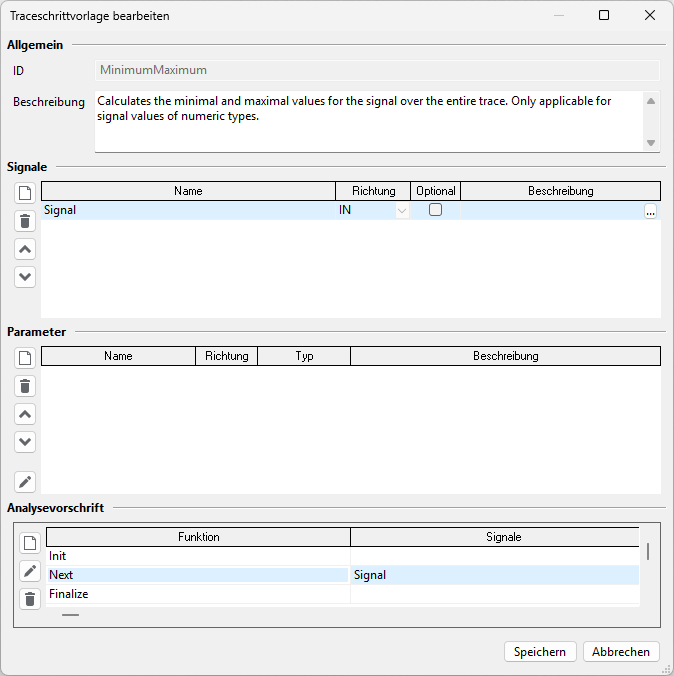
Task: Edit the parameter with the Parameter pencil icon
Action: pos(25,482)
